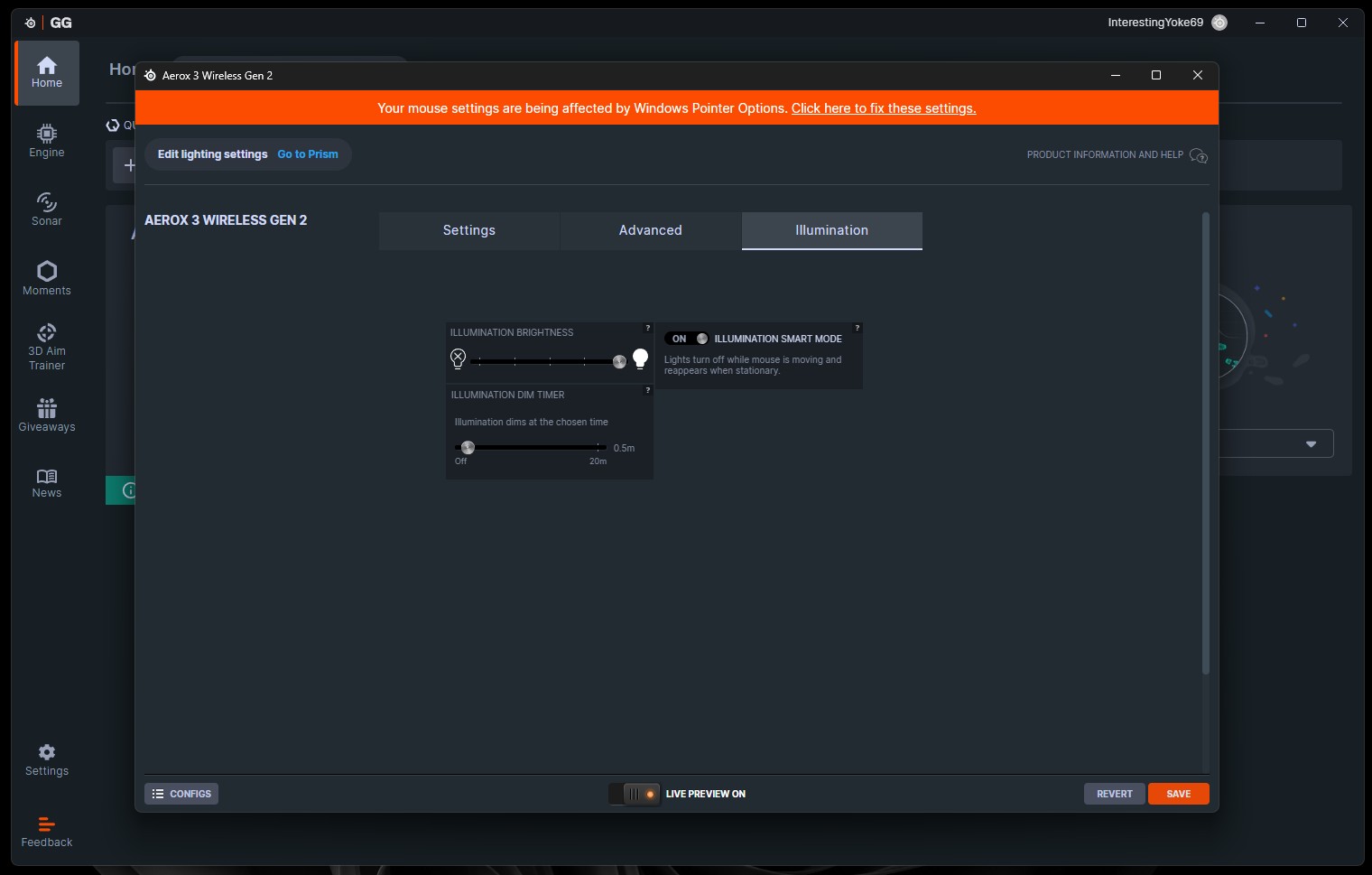1372x875 pixels.
Task: Click the product information help icon
Action: (x=1198, y=155)
